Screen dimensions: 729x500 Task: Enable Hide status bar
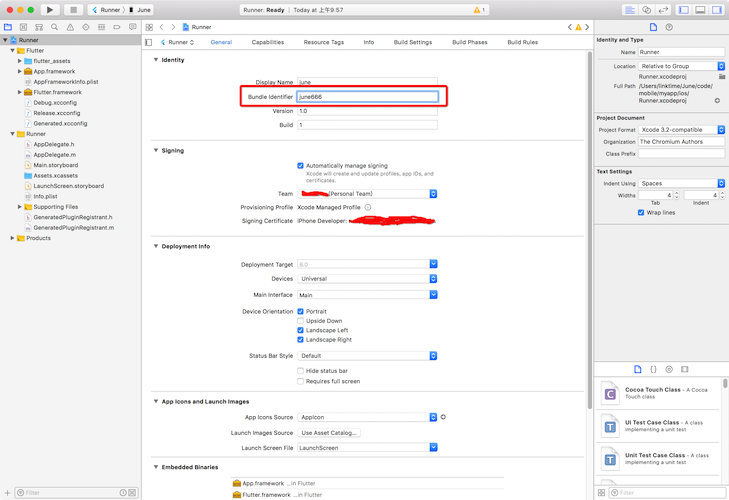pos(300,371)
